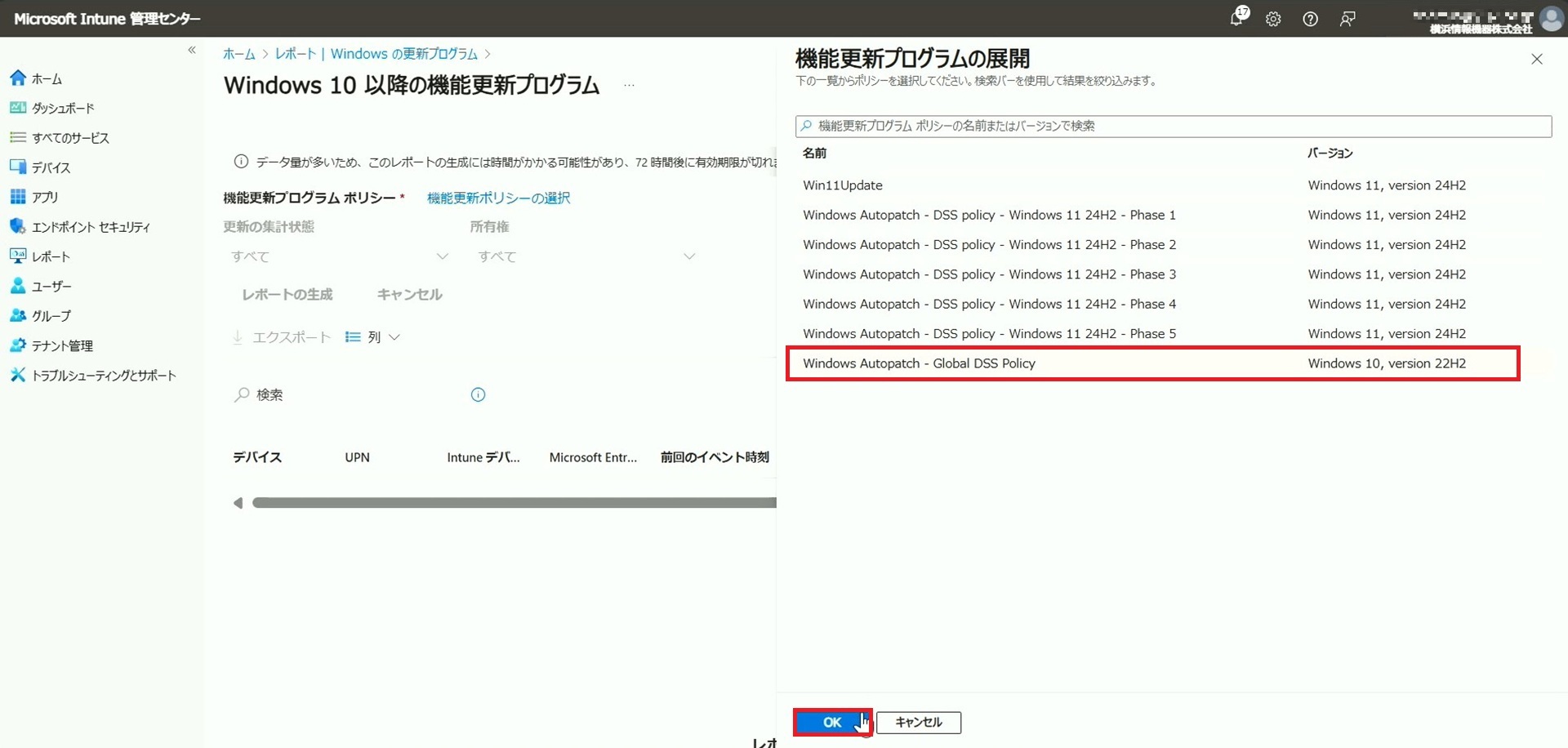Collapse the sidebar with the double chevron
The height and width of the screenshot is (748, 1568).
pyautogui.click(x=192, y=50)
